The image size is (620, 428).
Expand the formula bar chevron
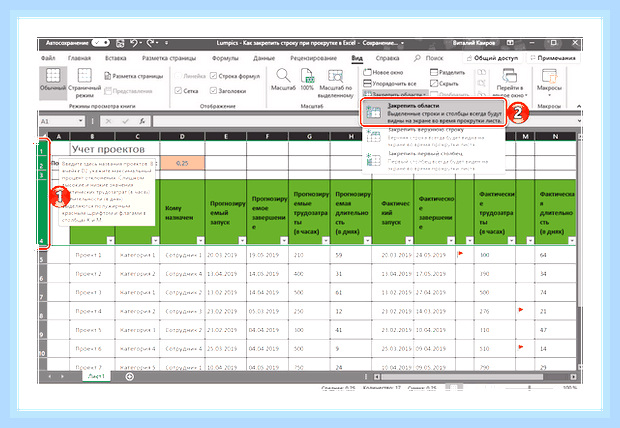click(x=579, y=121)
